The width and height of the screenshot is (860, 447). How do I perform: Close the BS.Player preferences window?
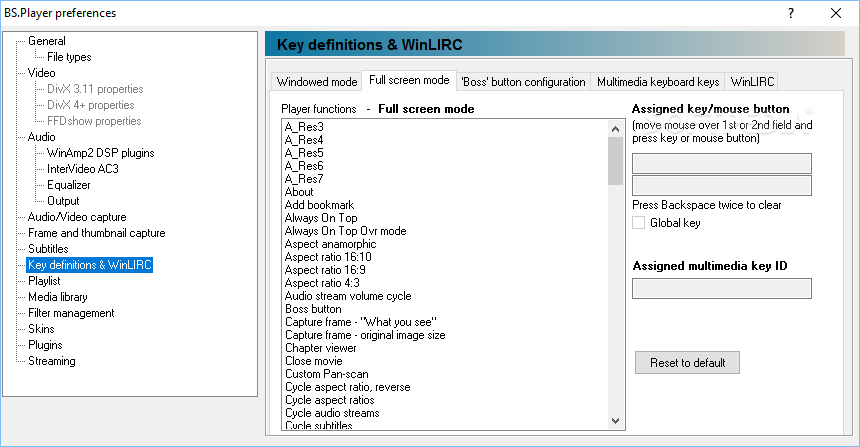(x=835, y=13)
